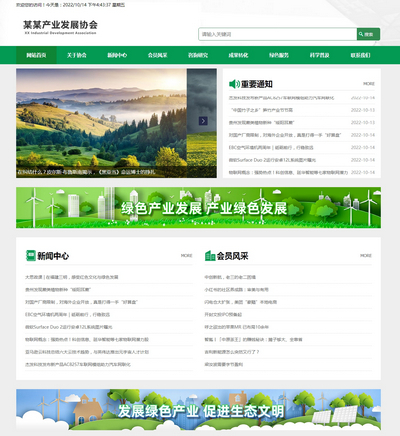Open notice "中国竹子之乡" in 重要通知
400x436 pixels.
[x=262, y=110]
